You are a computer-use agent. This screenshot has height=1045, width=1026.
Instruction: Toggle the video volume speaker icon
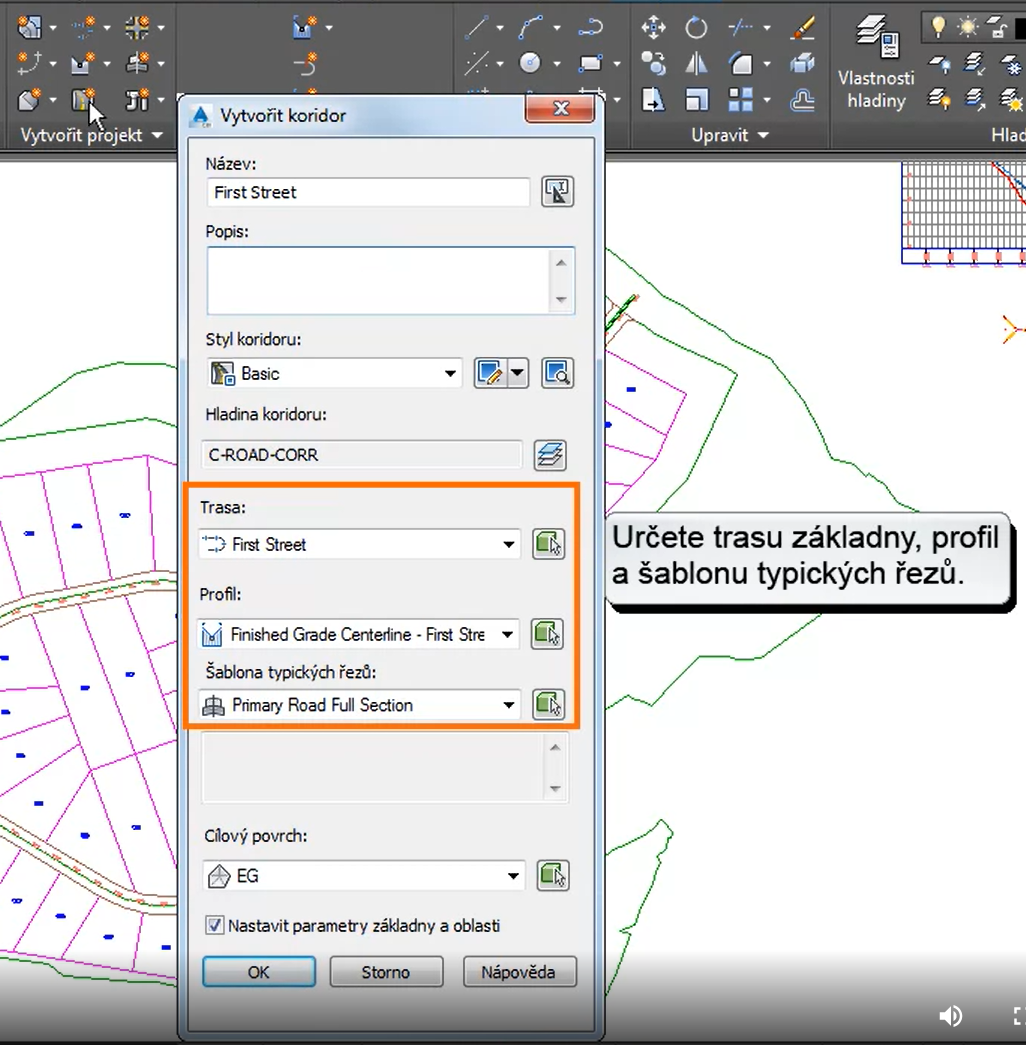click(x=950, y=1016)
